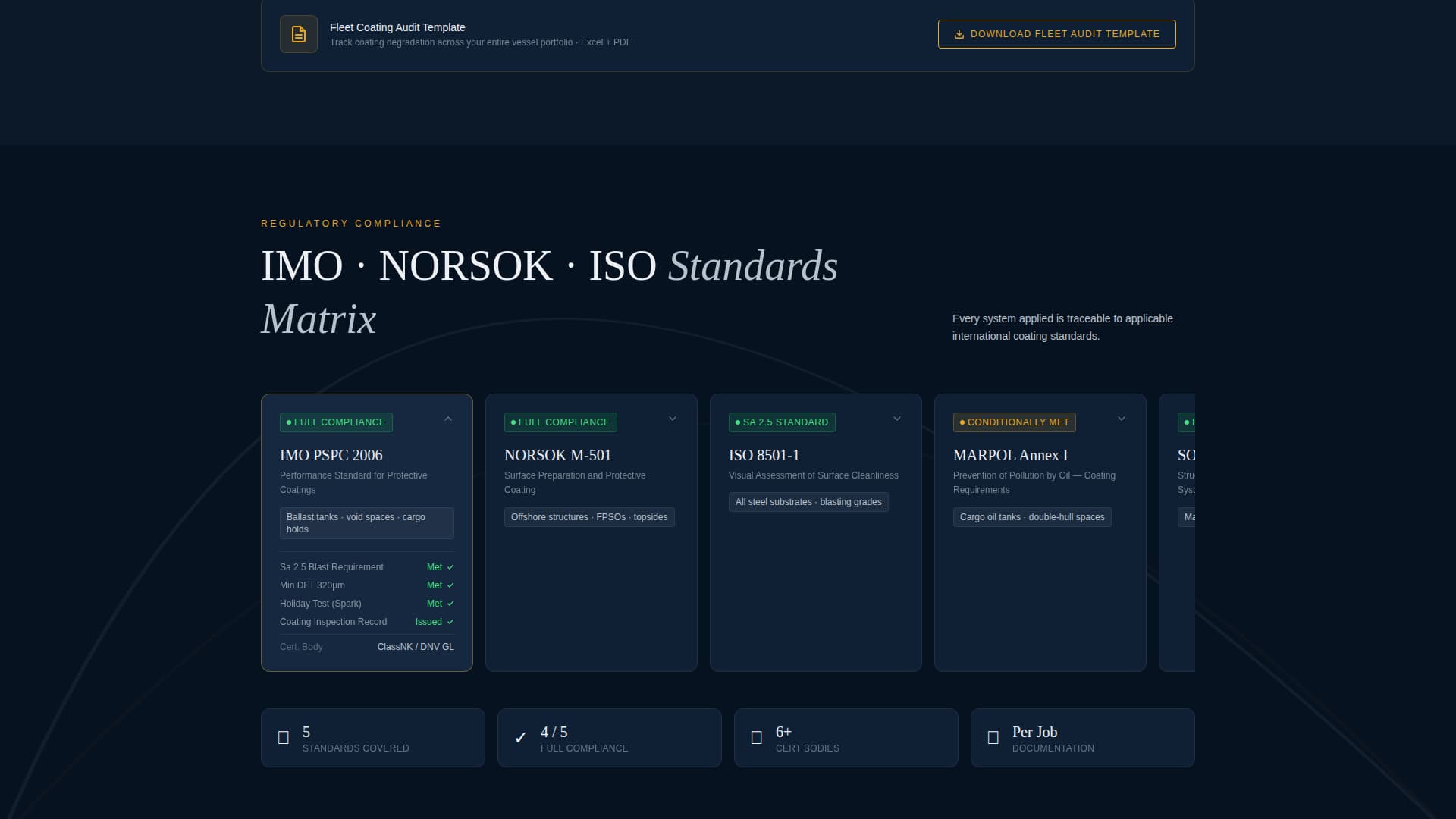This screenshot has height=819, width=1456.
Task: Expand the ISO 8501-1 card chevron
Action: tap(897, 419)
